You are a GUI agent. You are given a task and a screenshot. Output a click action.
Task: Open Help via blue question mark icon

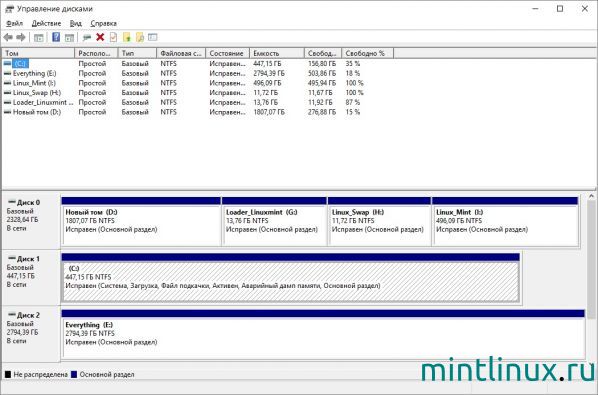pos(56,37)
